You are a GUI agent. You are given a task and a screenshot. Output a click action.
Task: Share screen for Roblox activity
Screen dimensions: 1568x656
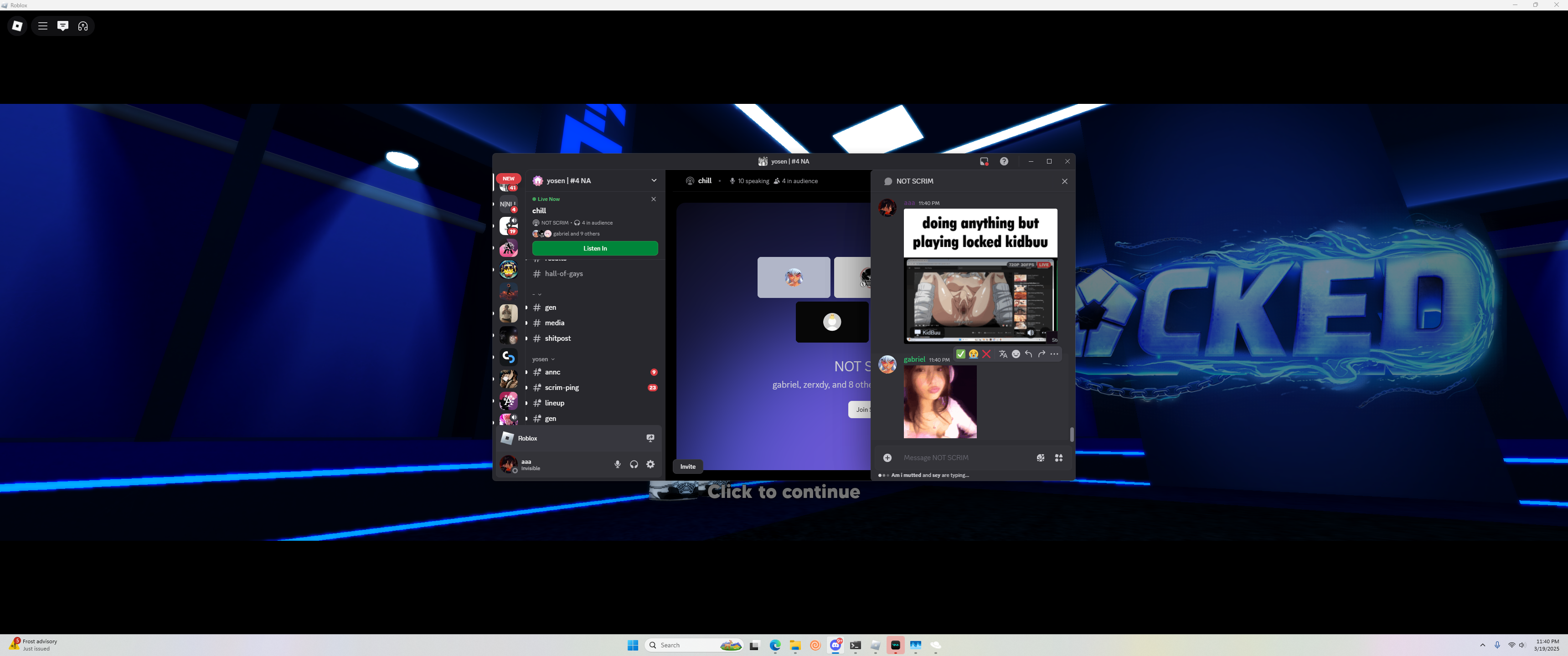click(x=650, y=438)
